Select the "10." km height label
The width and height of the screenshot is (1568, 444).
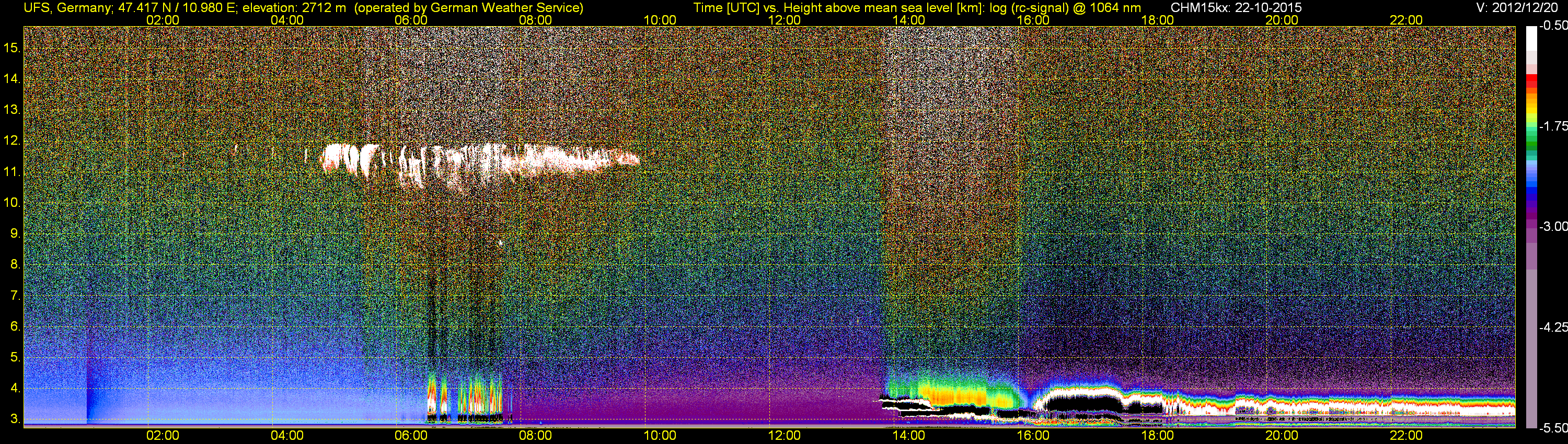pos(12,202)
